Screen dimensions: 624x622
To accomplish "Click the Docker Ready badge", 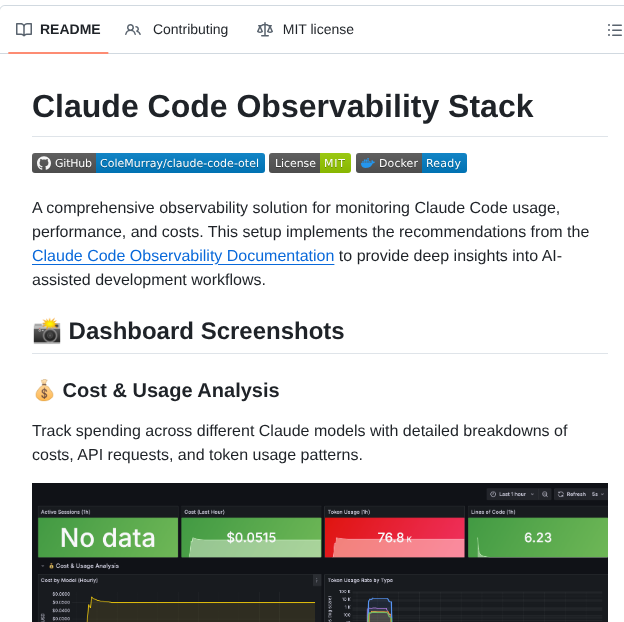I will (411, 163).
